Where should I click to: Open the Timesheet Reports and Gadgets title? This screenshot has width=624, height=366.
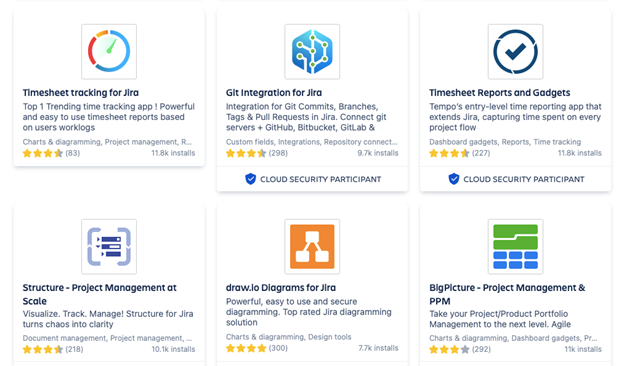(499, 93)
